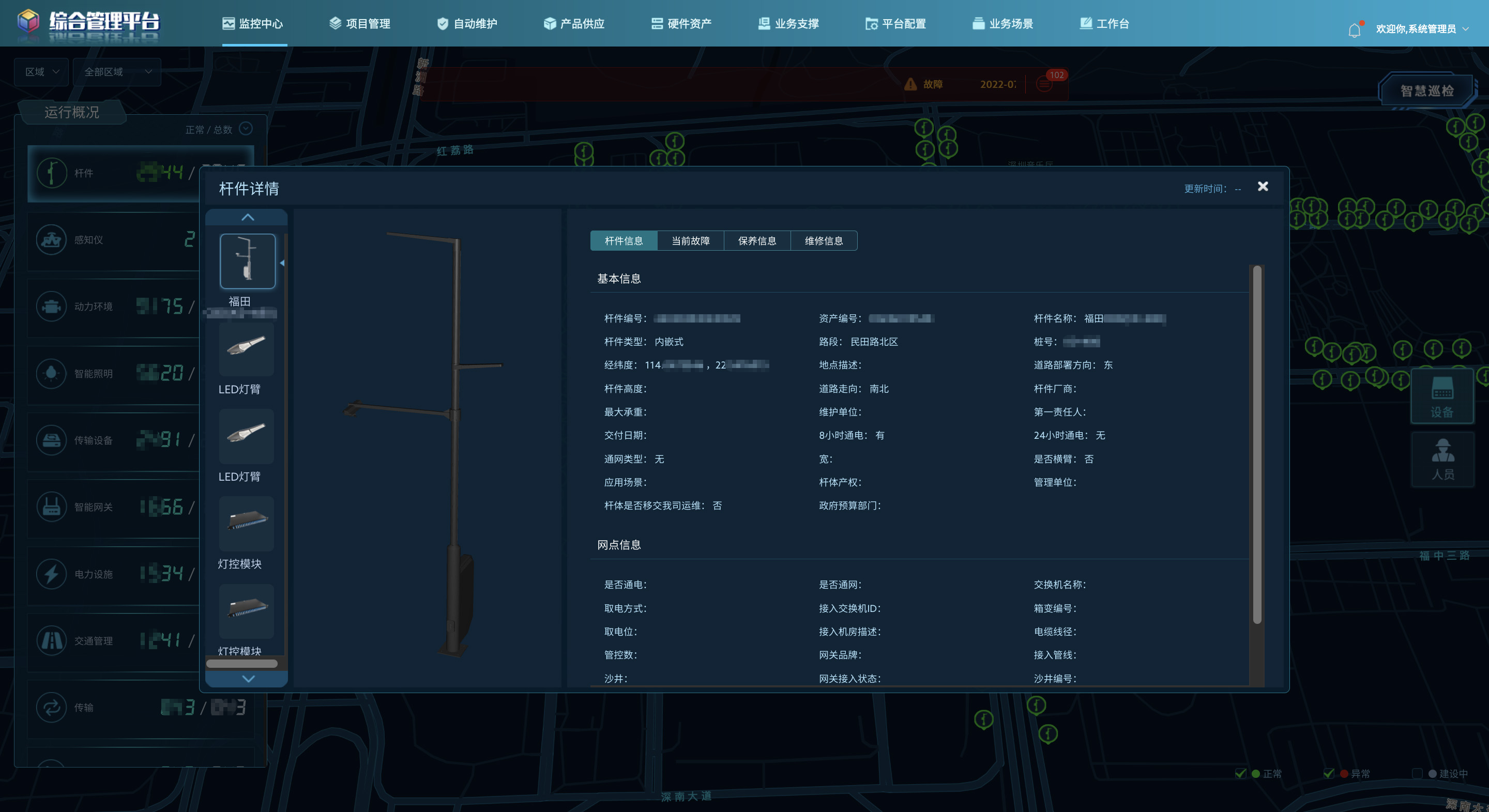
Task: Click the notification bell icon
Action: click(x=1355, y=29)
